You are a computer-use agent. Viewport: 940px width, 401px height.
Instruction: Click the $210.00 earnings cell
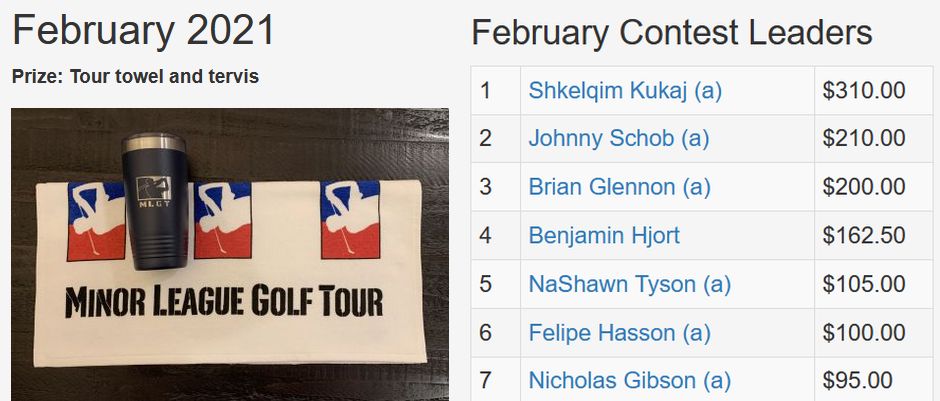coord(873,139)
